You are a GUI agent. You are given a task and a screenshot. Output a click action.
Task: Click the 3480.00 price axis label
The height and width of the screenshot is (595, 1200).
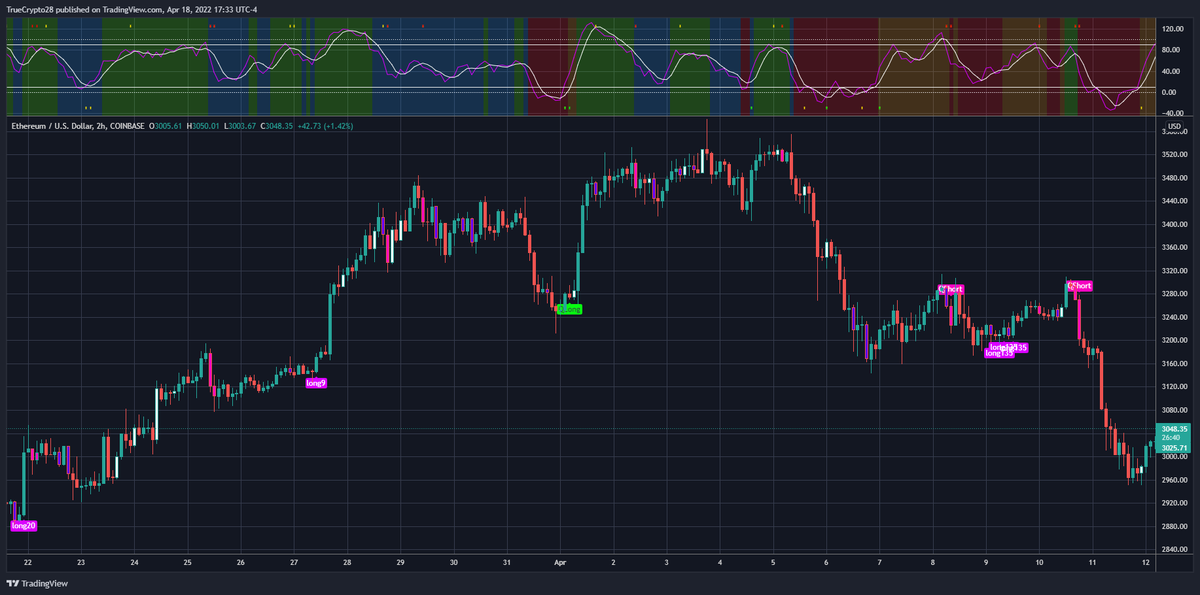coord(1174,178)
